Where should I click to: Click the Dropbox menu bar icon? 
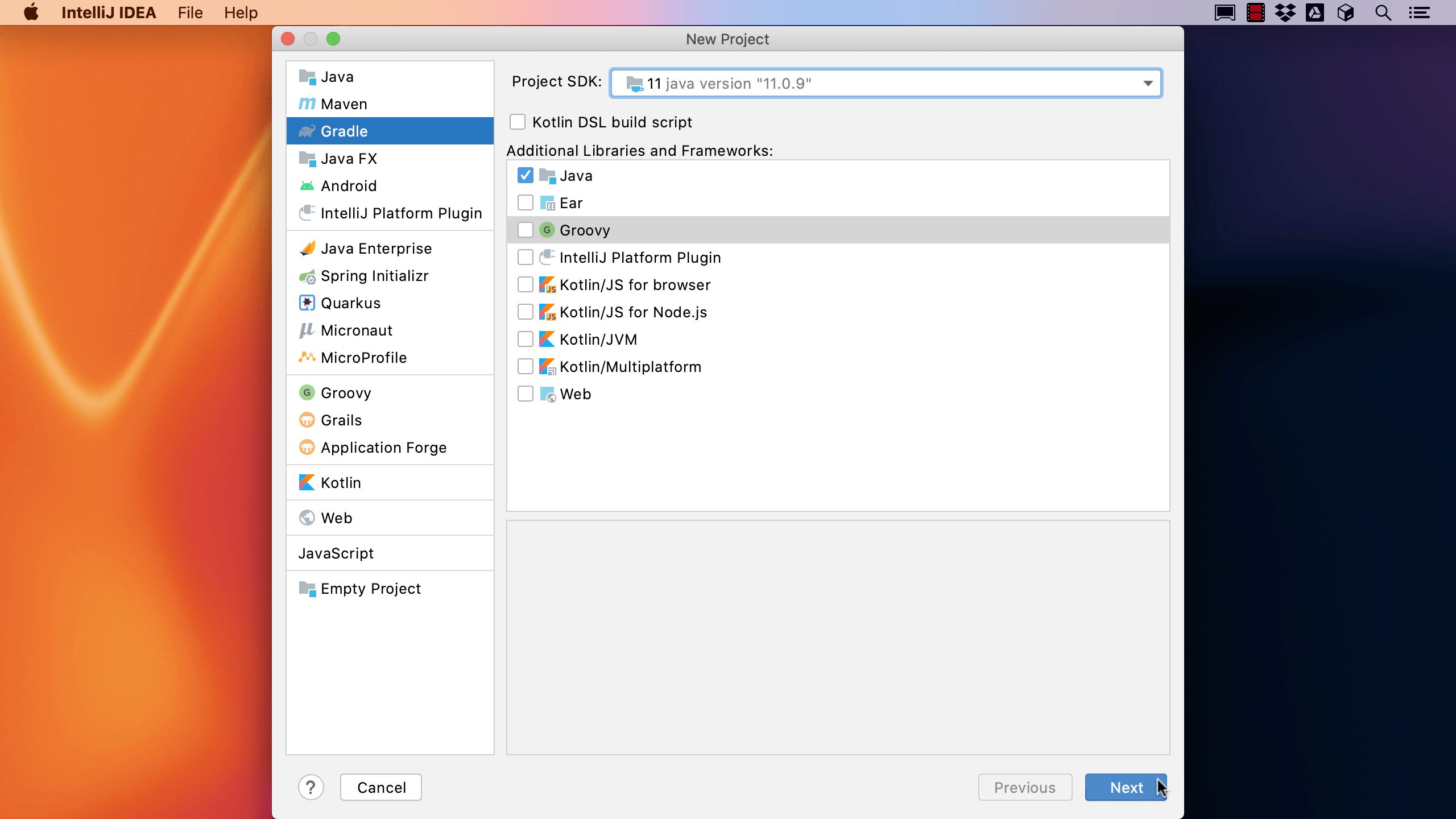click(x=1285, y=13)
